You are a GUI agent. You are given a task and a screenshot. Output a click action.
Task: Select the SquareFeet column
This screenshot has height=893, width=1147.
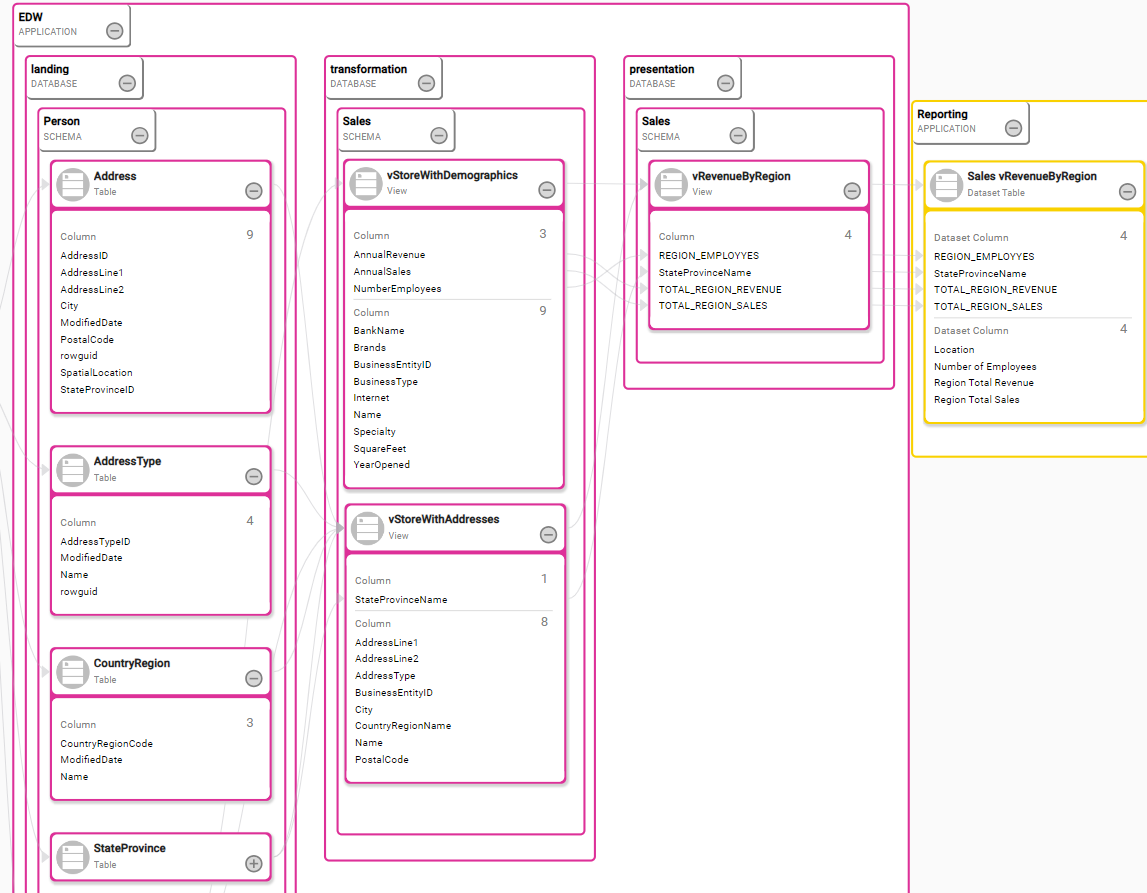pos(380,449)
